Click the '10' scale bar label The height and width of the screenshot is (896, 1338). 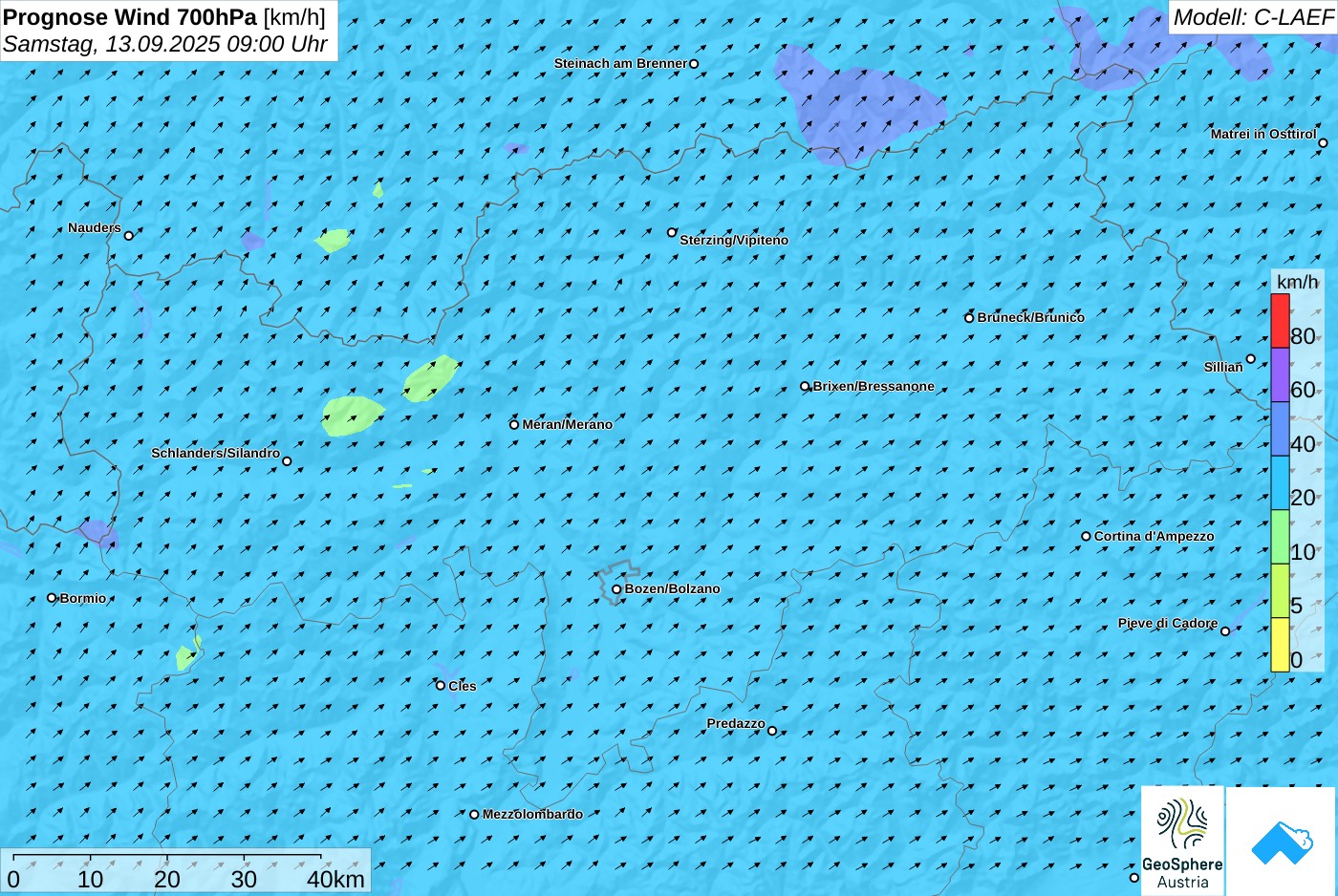click(x=90, y=880)
